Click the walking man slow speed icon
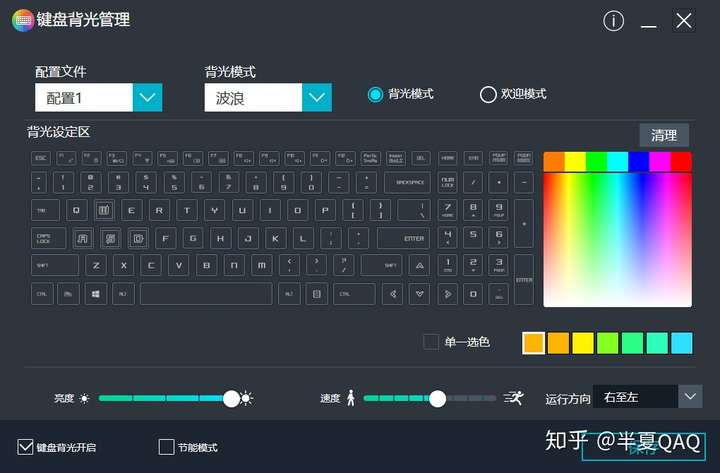Screen dimensions: 720x473 click(x=350, y=398)
